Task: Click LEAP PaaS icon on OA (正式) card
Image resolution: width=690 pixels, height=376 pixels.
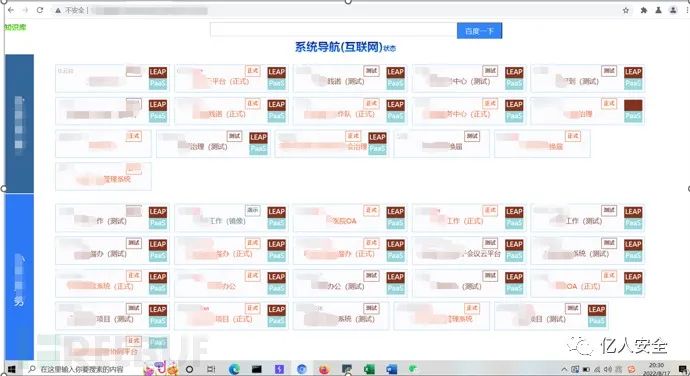Action: point(633,283)
